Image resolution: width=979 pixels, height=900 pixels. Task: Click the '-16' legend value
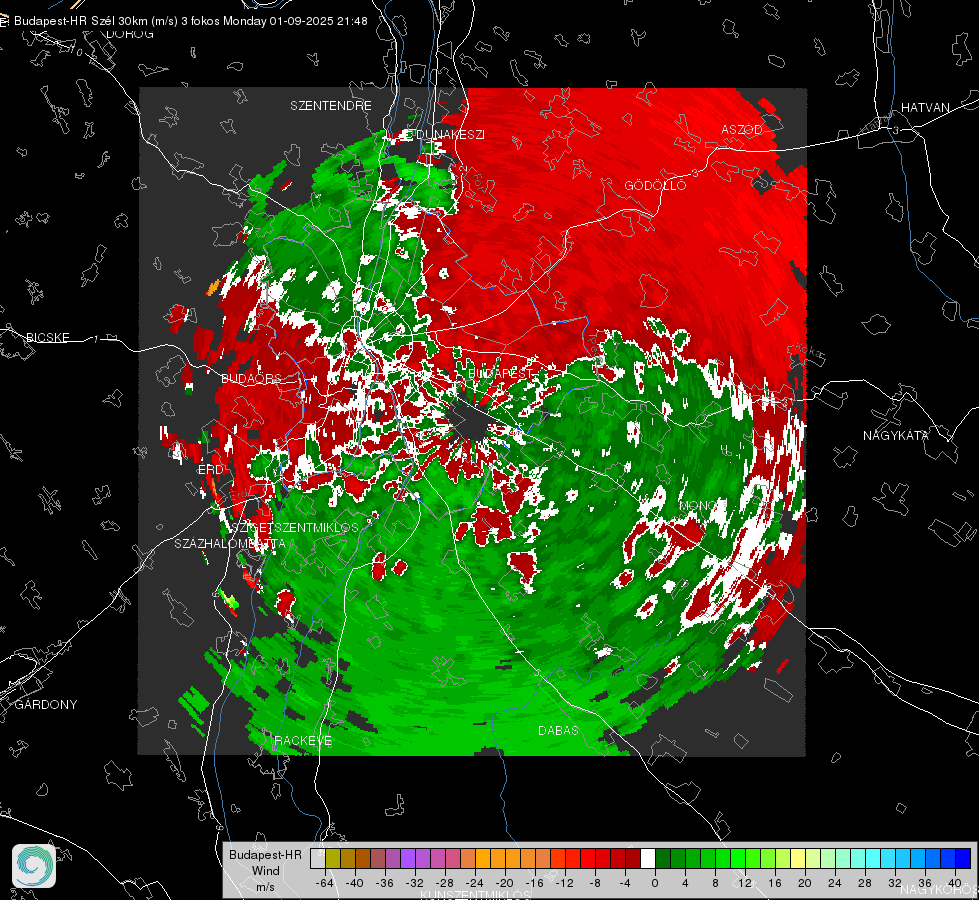click(x=534, y=883)
